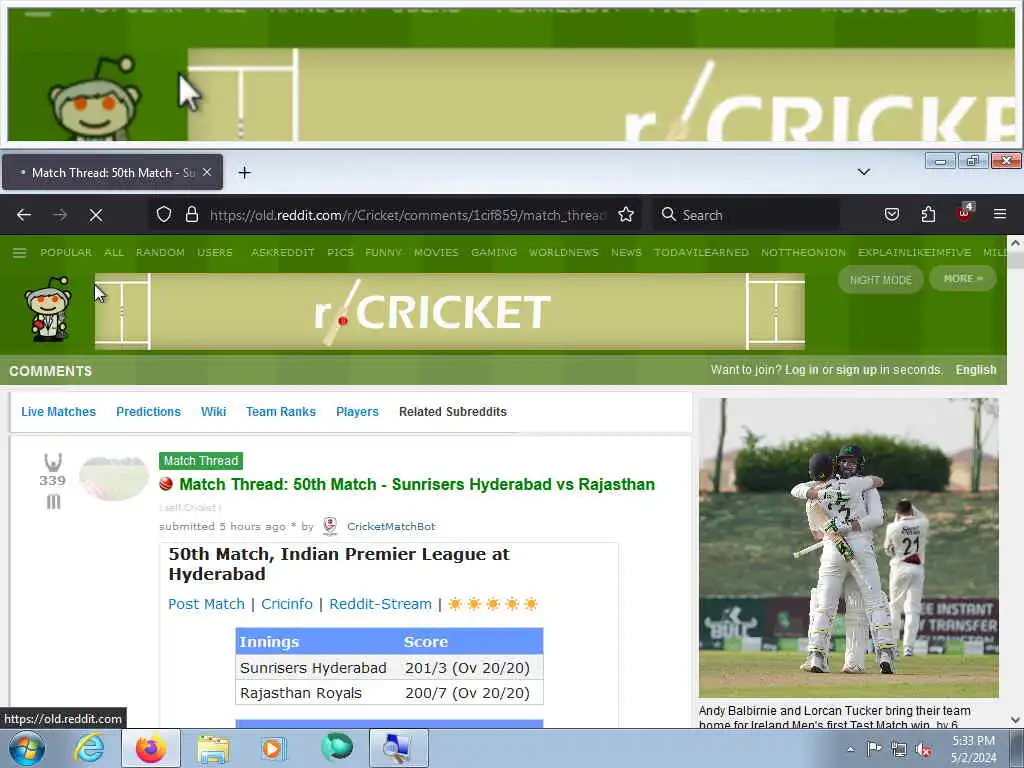The height and width of the screenshot is (768, 1024).
Task: Click Sunrisers Hyderabad score cell 201/3
Action: tap(468, 668)
